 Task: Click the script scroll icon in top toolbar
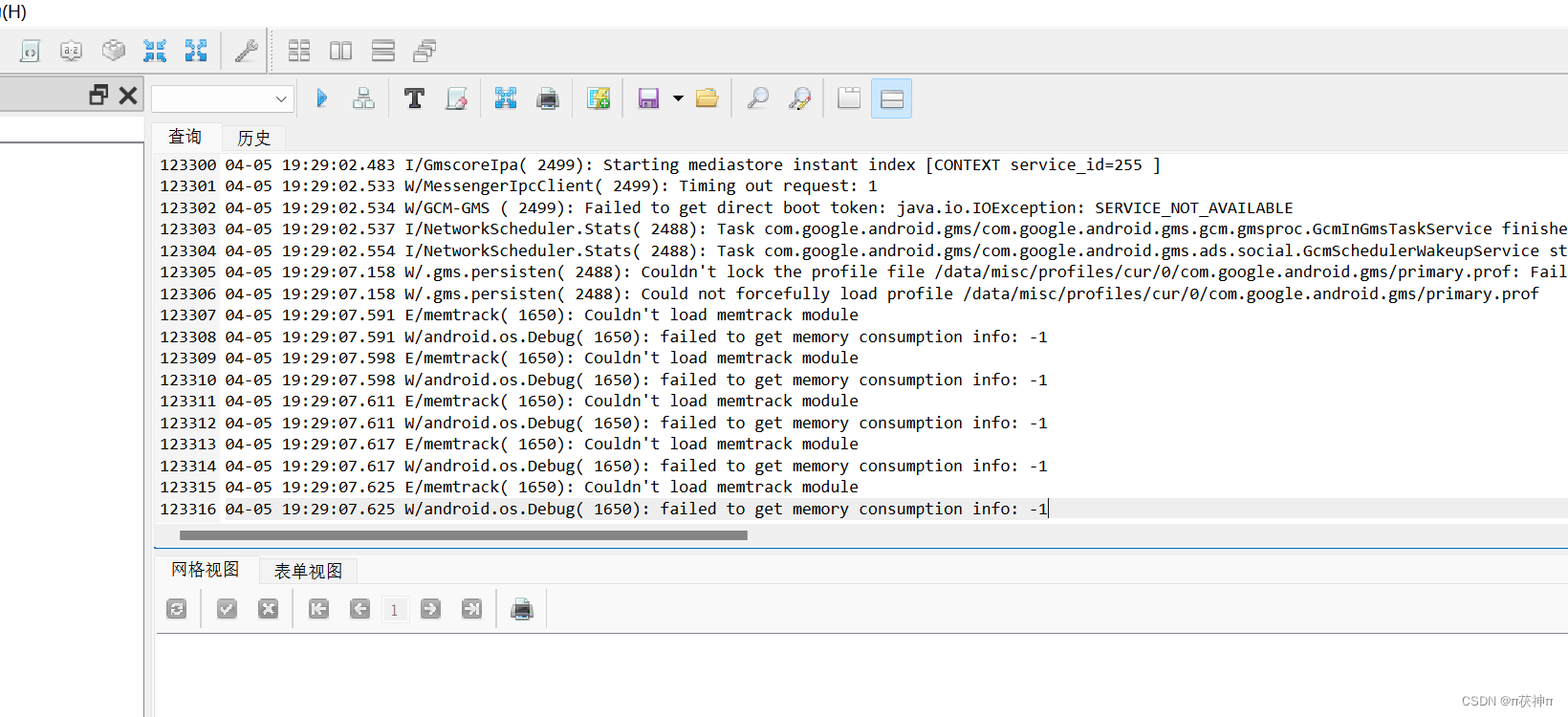(x=30, y=51)
